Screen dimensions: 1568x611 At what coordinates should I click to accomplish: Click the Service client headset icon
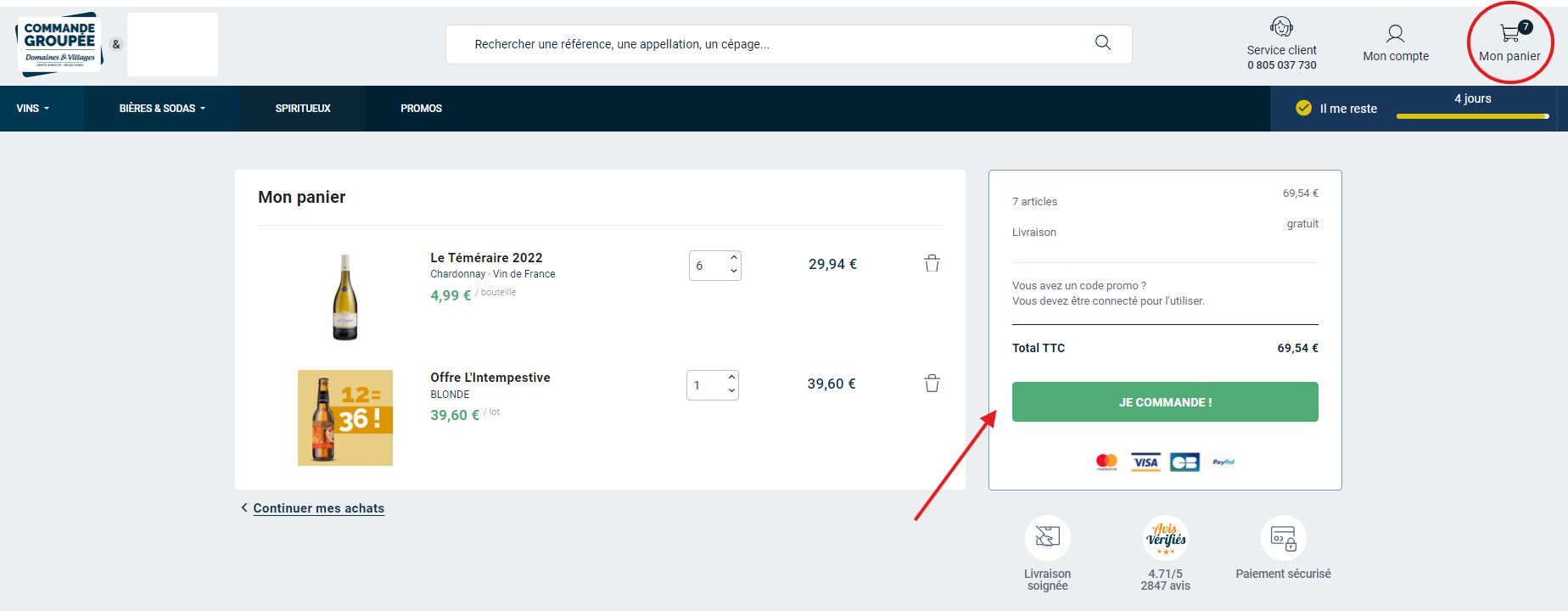(x=1281, y=27)
